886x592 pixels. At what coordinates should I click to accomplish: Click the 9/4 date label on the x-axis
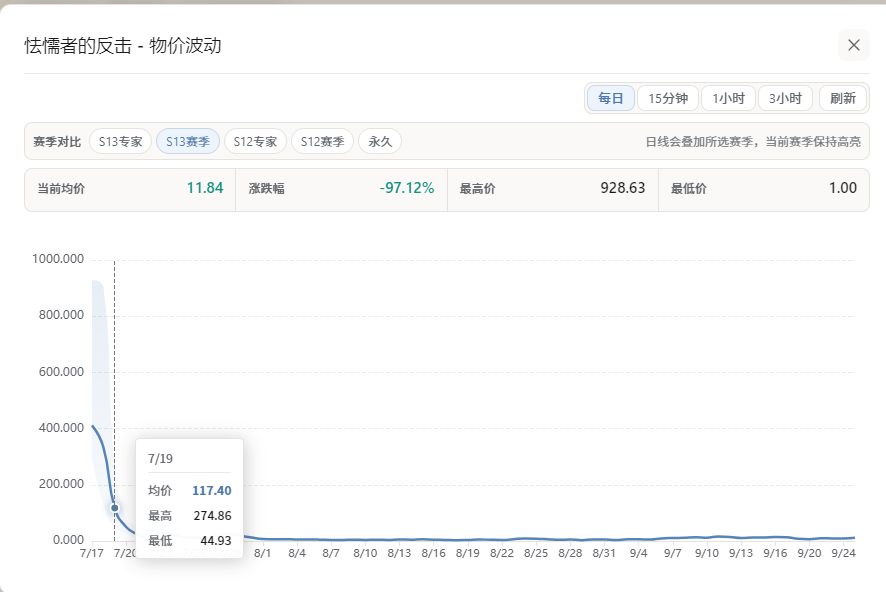coord(639,553)
